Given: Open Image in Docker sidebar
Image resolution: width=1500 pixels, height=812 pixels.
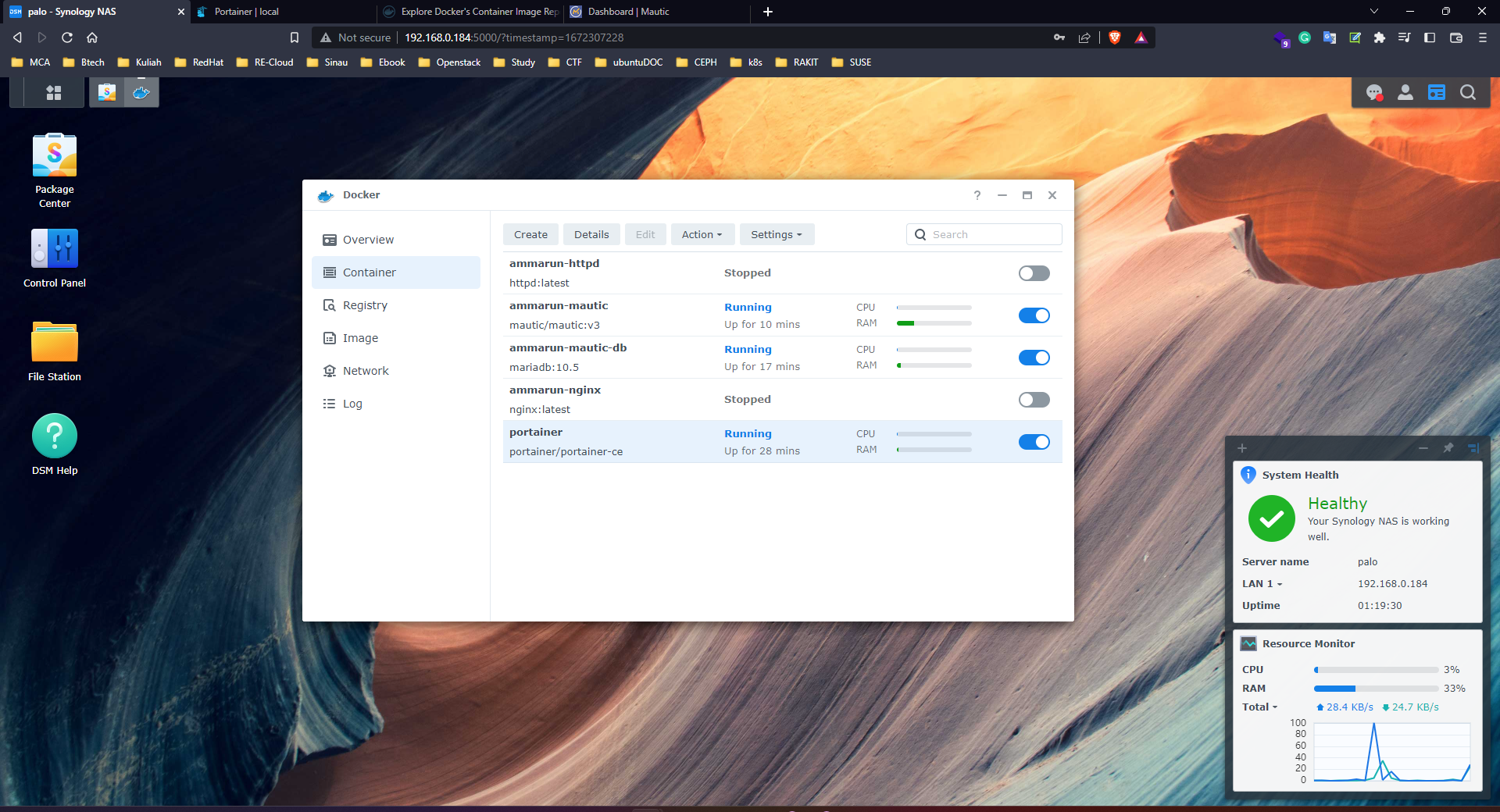Looking at the screenshot, I should click(x=396, y=338).
